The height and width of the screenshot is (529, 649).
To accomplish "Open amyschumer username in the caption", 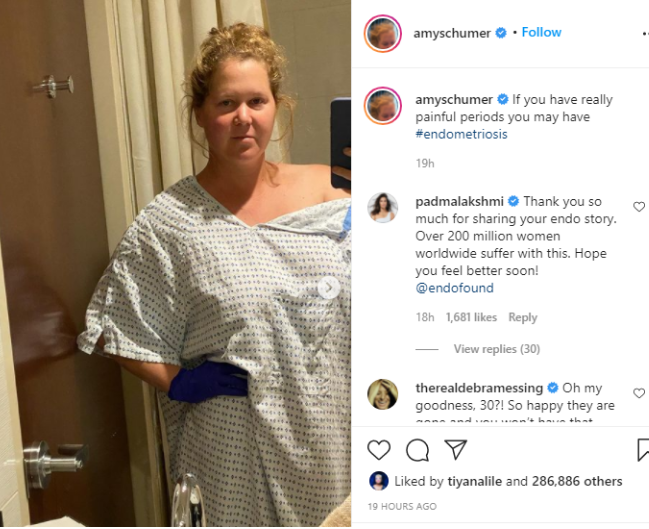I will (454, 100).
